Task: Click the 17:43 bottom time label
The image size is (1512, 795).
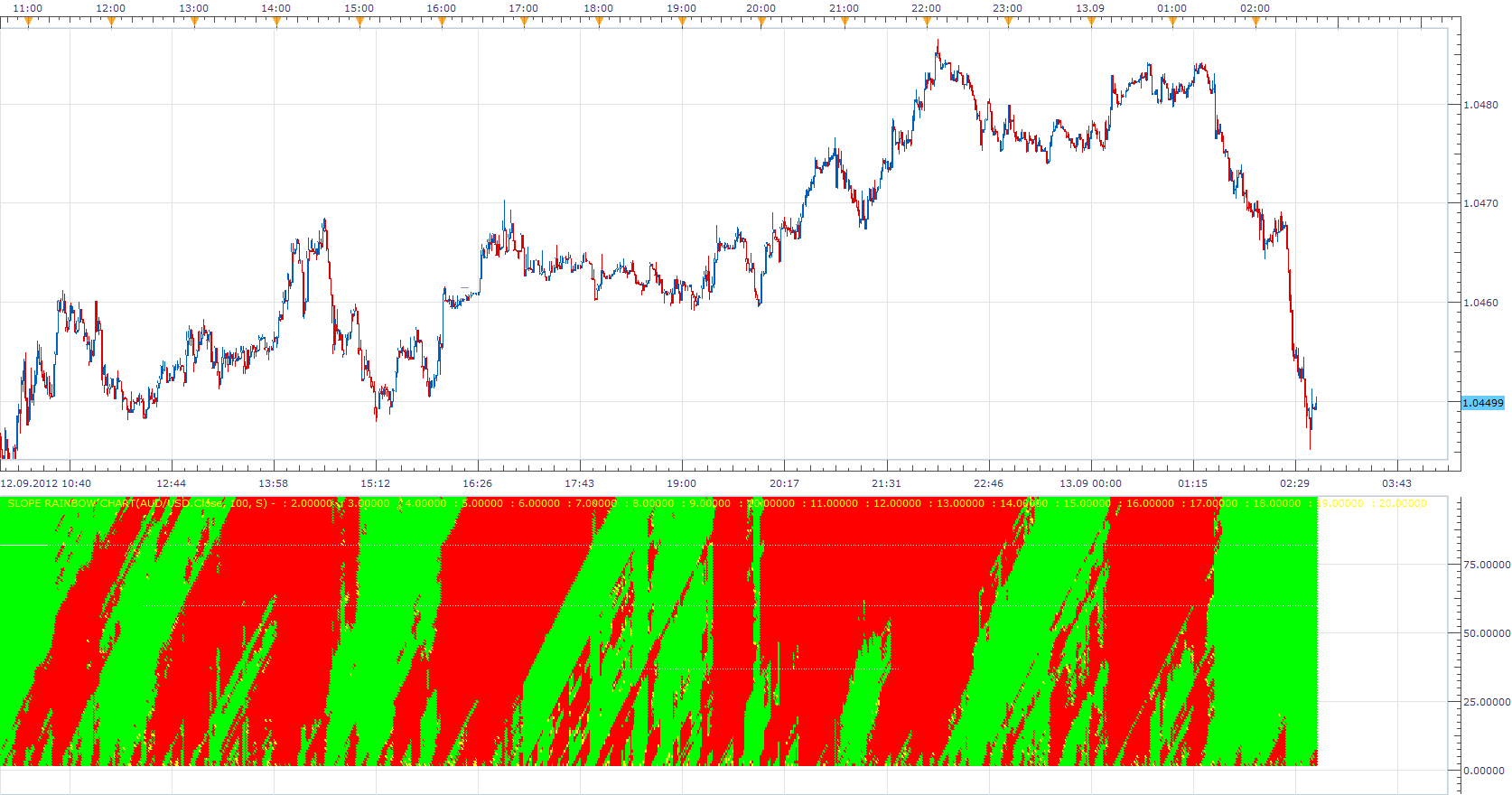Action: 580,483
